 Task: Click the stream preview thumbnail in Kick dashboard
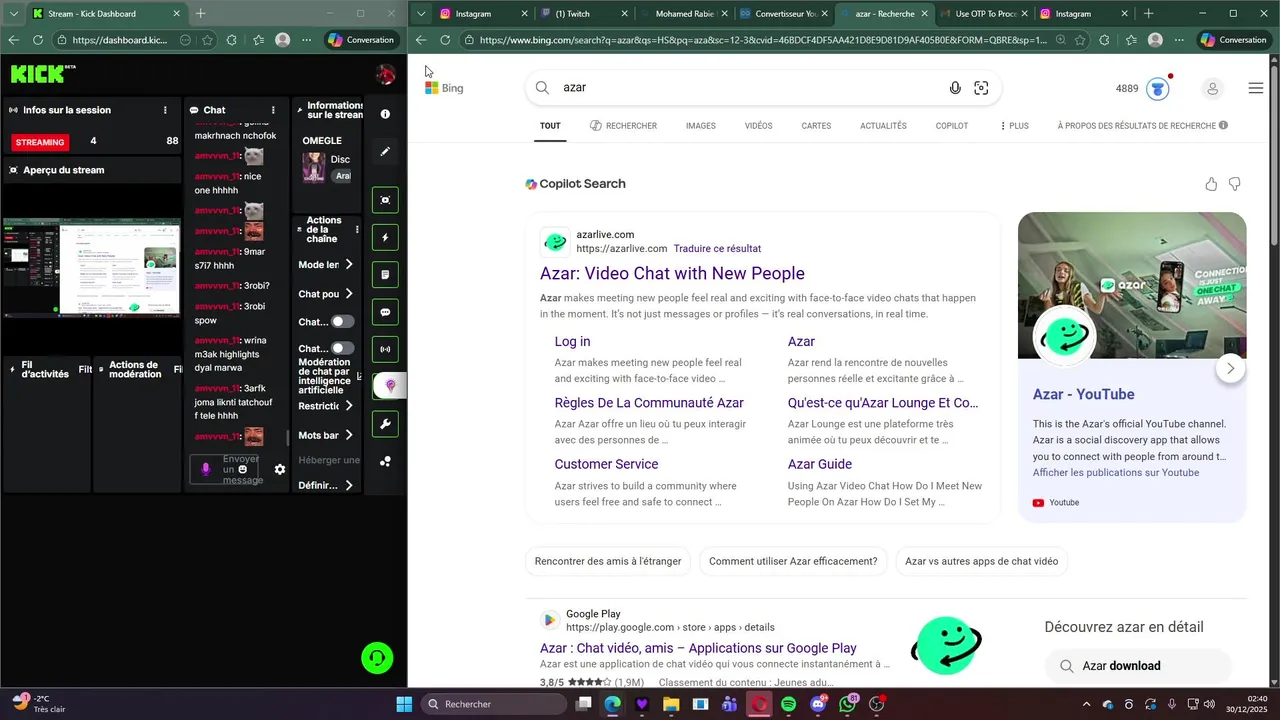click(91, 268)
